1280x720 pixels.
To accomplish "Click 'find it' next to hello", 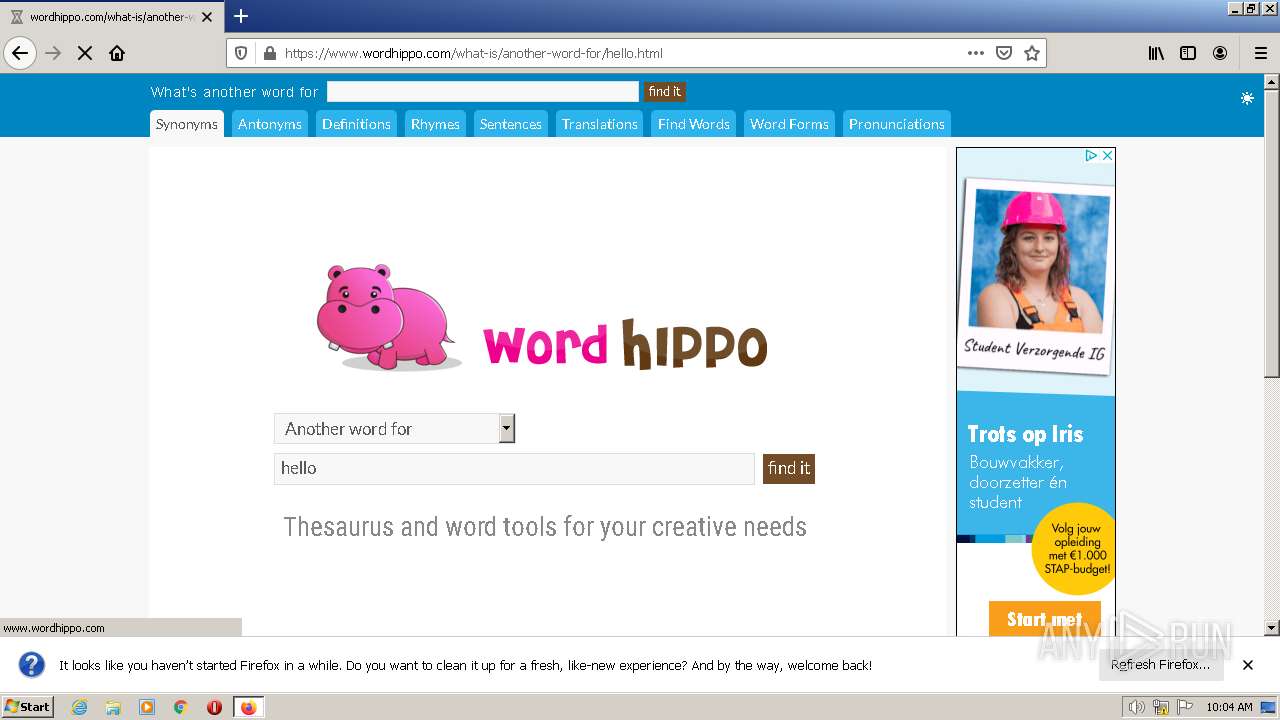I will click(x=789, y=469).
